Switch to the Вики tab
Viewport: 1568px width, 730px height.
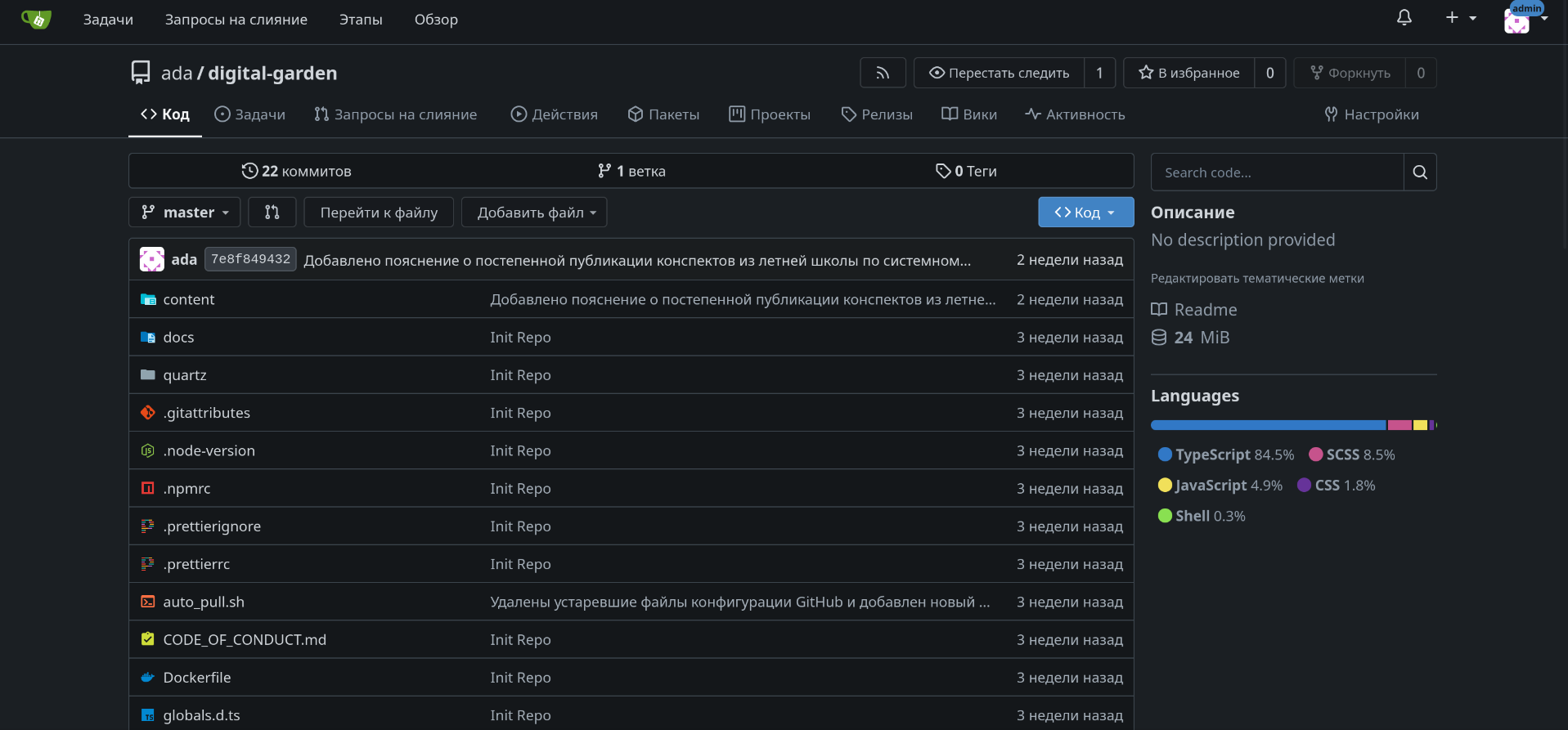click(969, 114)
